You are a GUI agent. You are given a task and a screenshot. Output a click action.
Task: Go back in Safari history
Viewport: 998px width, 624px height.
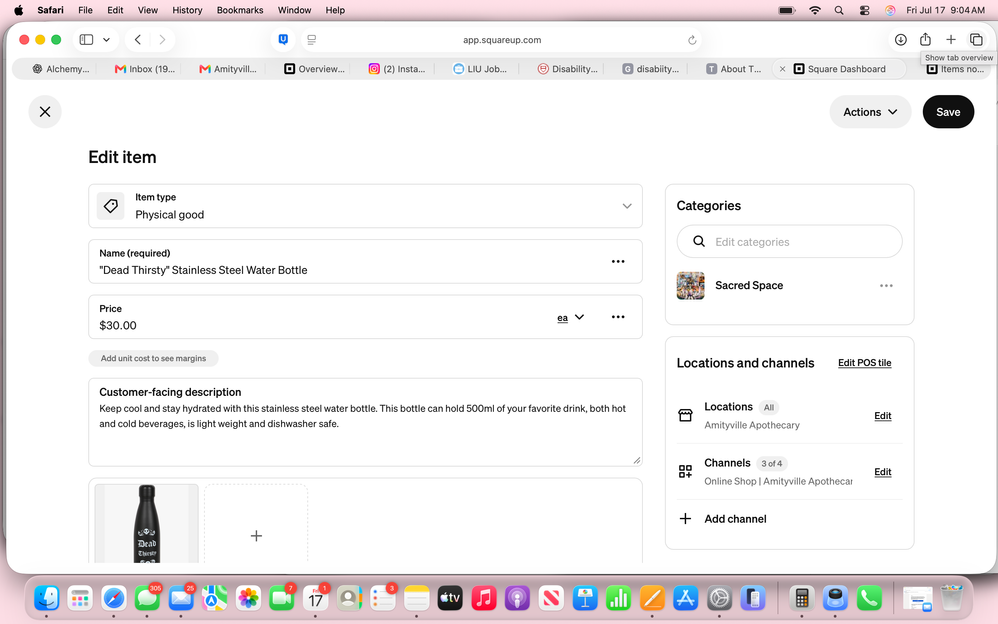(x=137, y=39)
